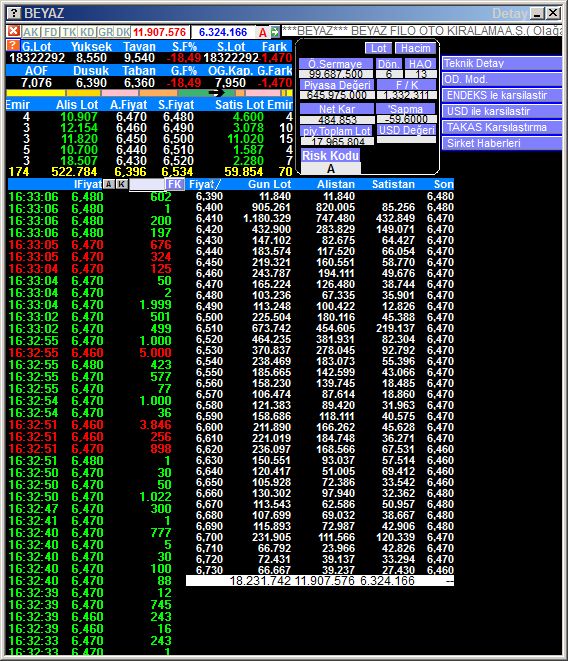Click the black arrow marker on range bar
This screenshot has width=568, height=661.
[x=216, y=93]
